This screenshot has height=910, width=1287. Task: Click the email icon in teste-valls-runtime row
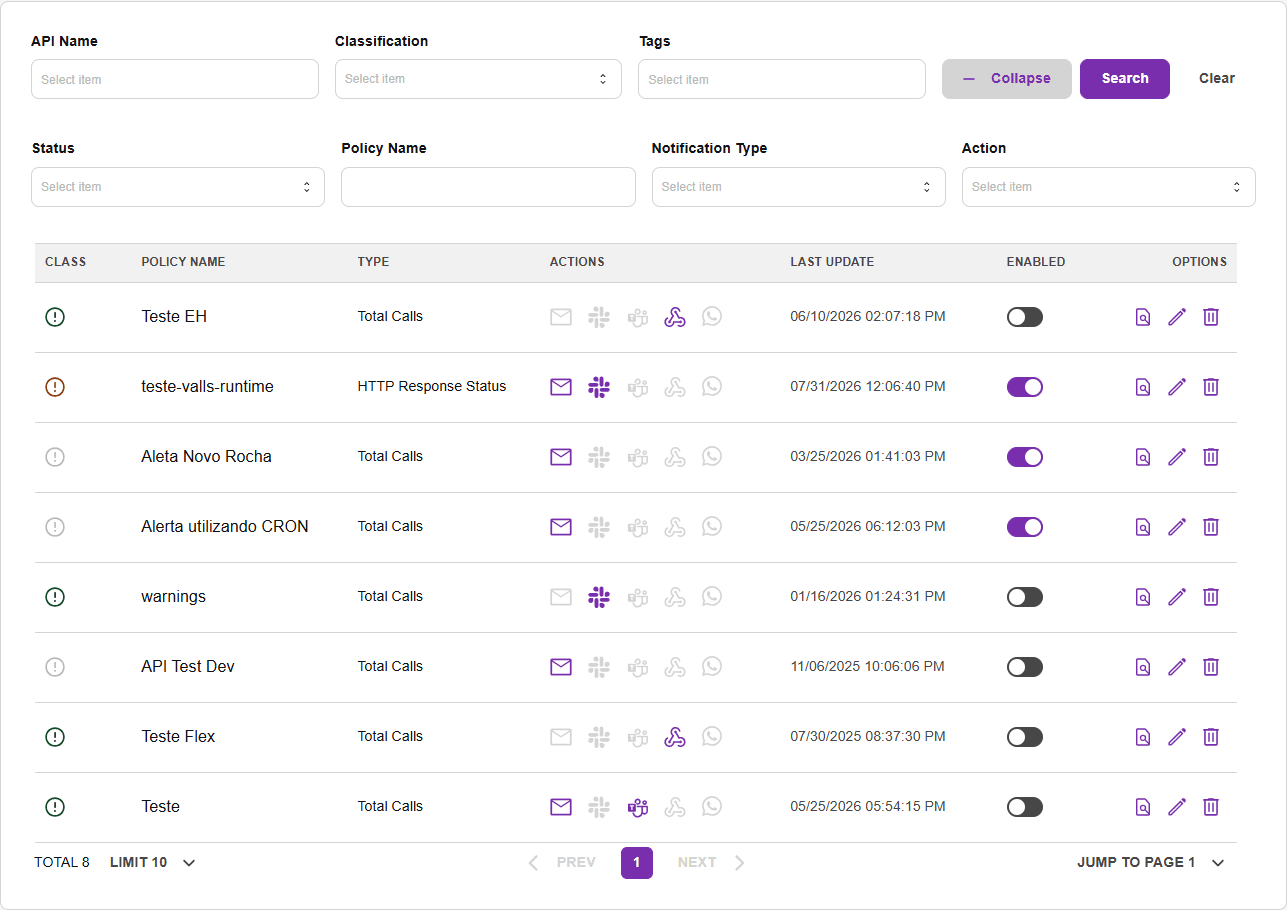(561, 387)
